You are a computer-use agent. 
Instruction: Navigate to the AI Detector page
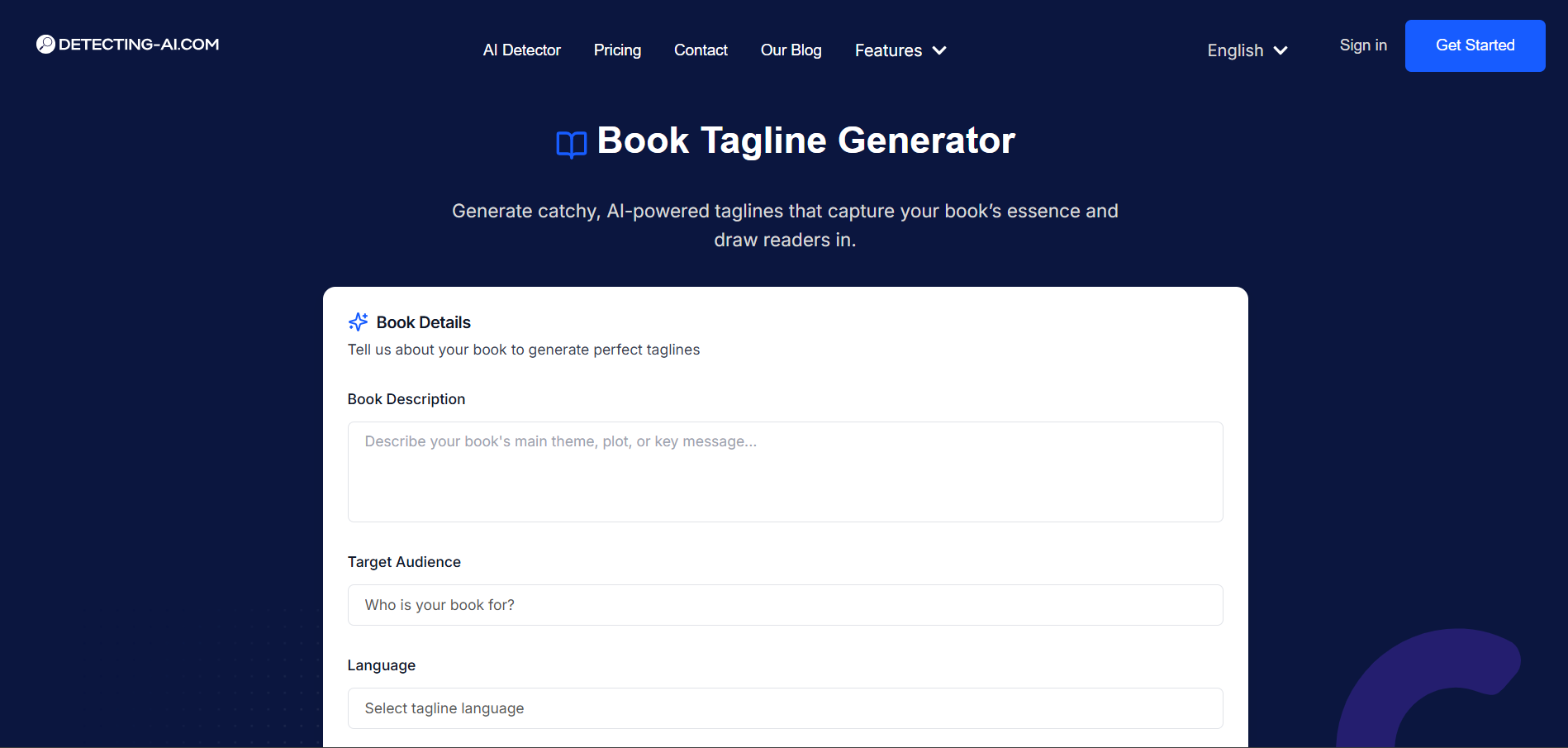(521, 50)
